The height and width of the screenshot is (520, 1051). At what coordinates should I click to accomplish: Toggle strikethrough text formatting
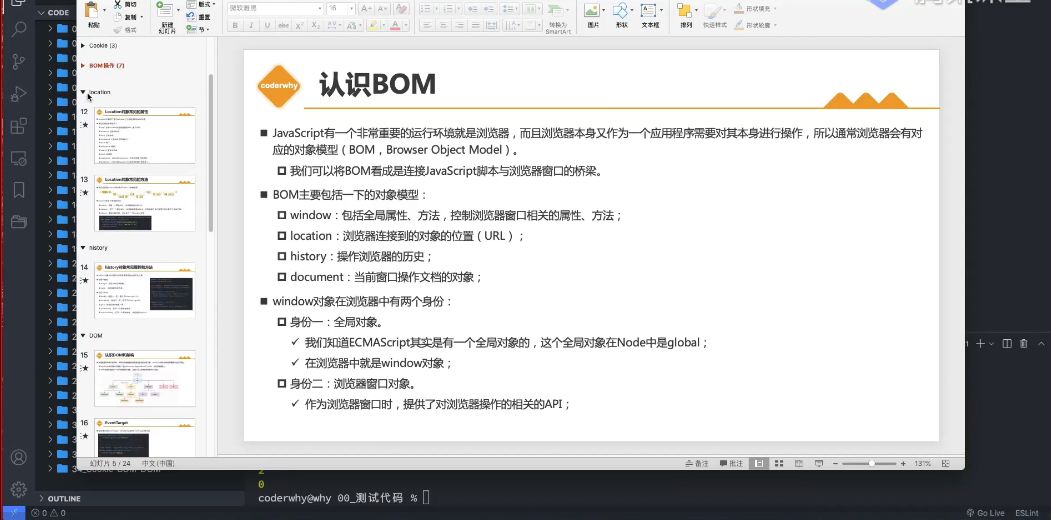click(284, 25)
